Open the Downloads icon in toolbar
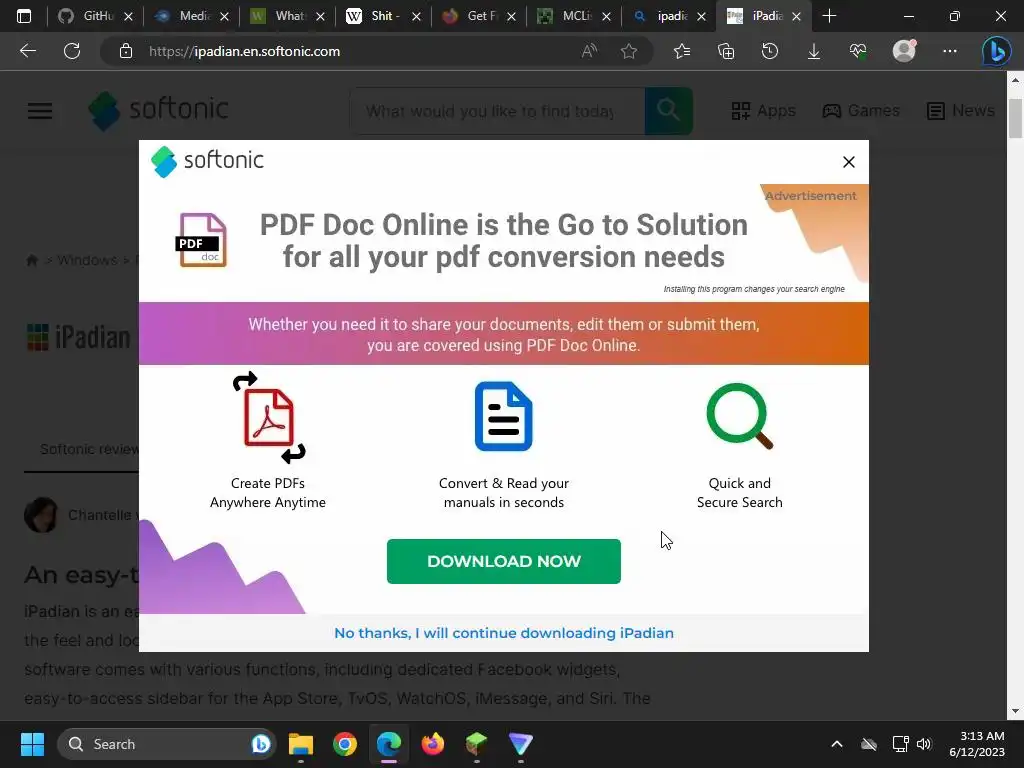Viewport: 1024px width, 768px height. 814,51
